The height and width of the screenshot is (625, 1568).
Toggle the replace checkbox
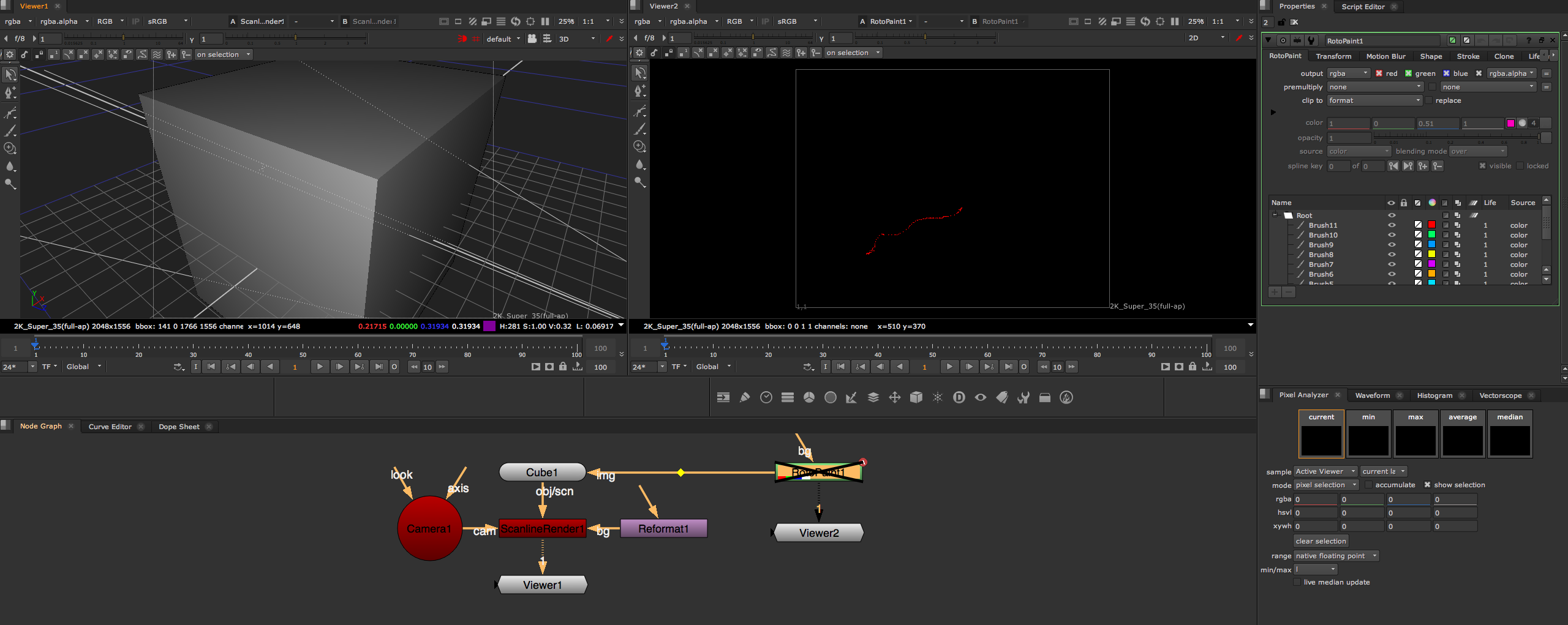tap(1430, 100)
